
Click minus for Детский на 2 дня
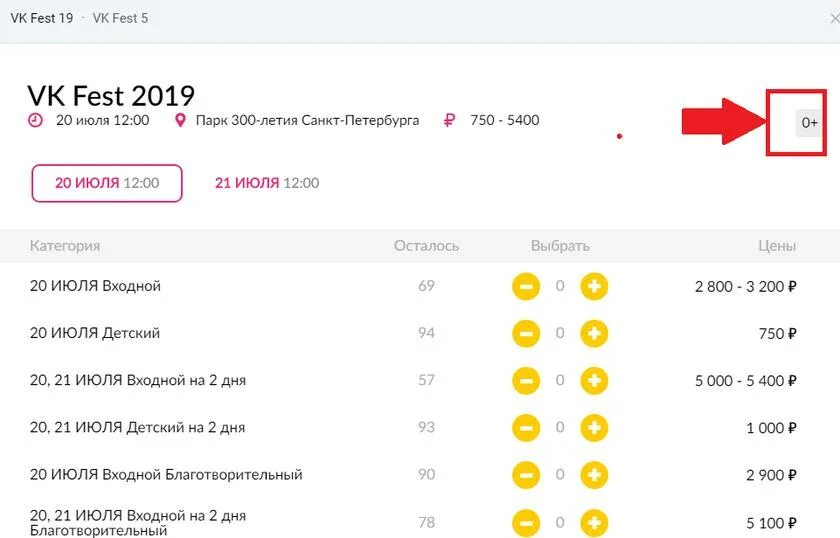pos(526,428)
